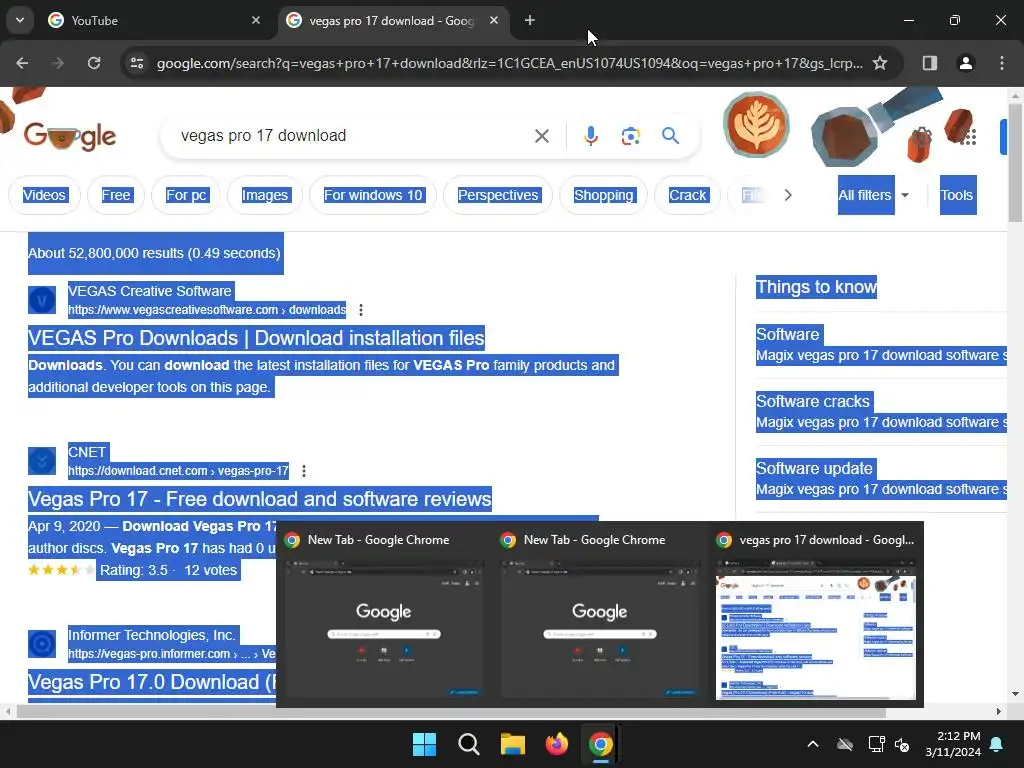1024x768 pixels.
Task: Open Chrome three-dot menu
Action: click(x=1002, y=63)
